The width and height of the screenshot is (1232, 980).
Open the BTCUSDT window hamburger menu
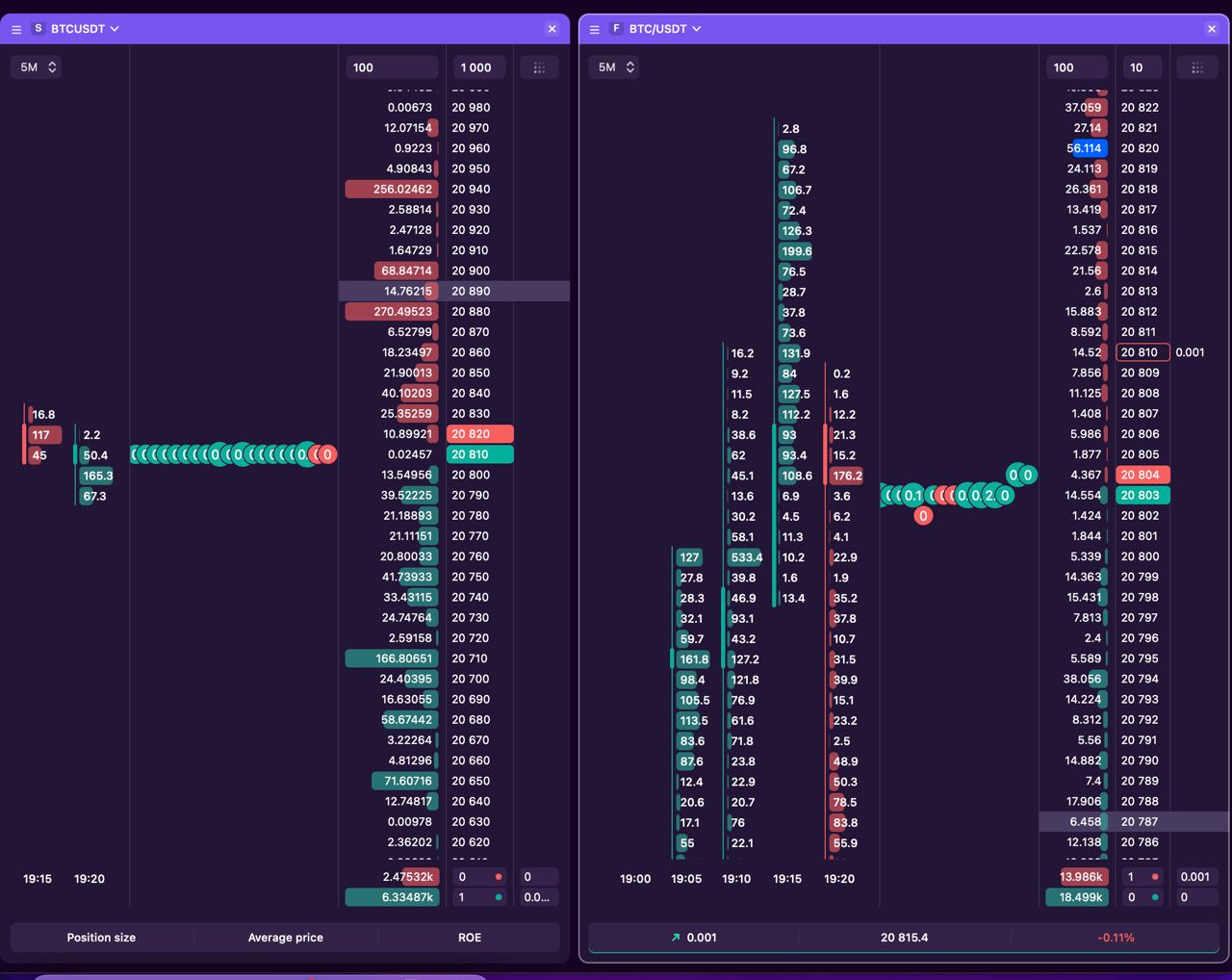point(16,30)
